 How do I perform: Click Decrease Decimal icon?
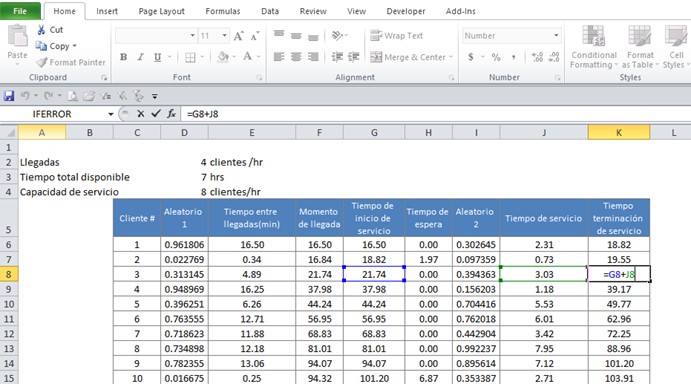[x=554, y=57]
